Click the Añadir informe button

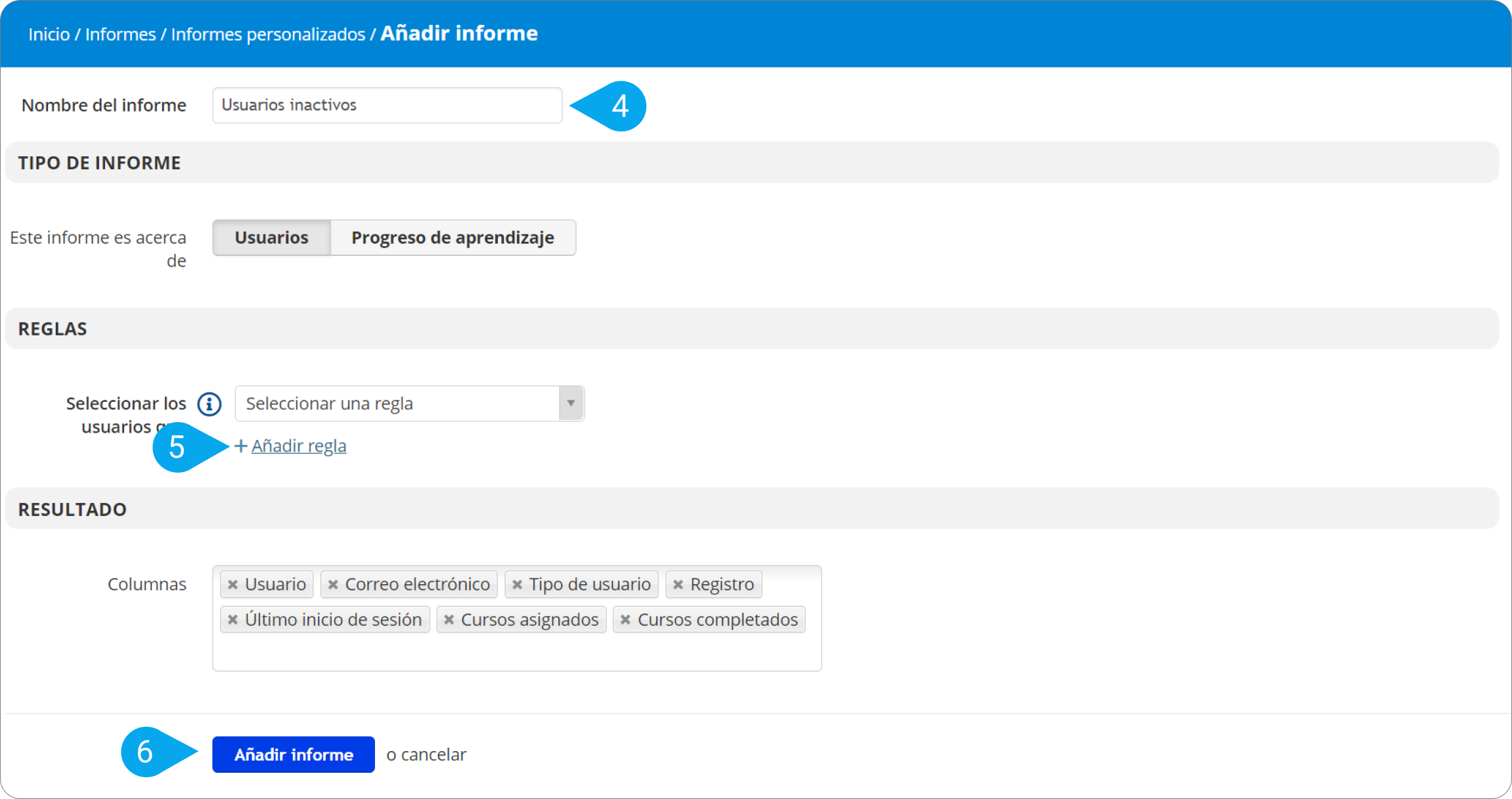[294, 754]
